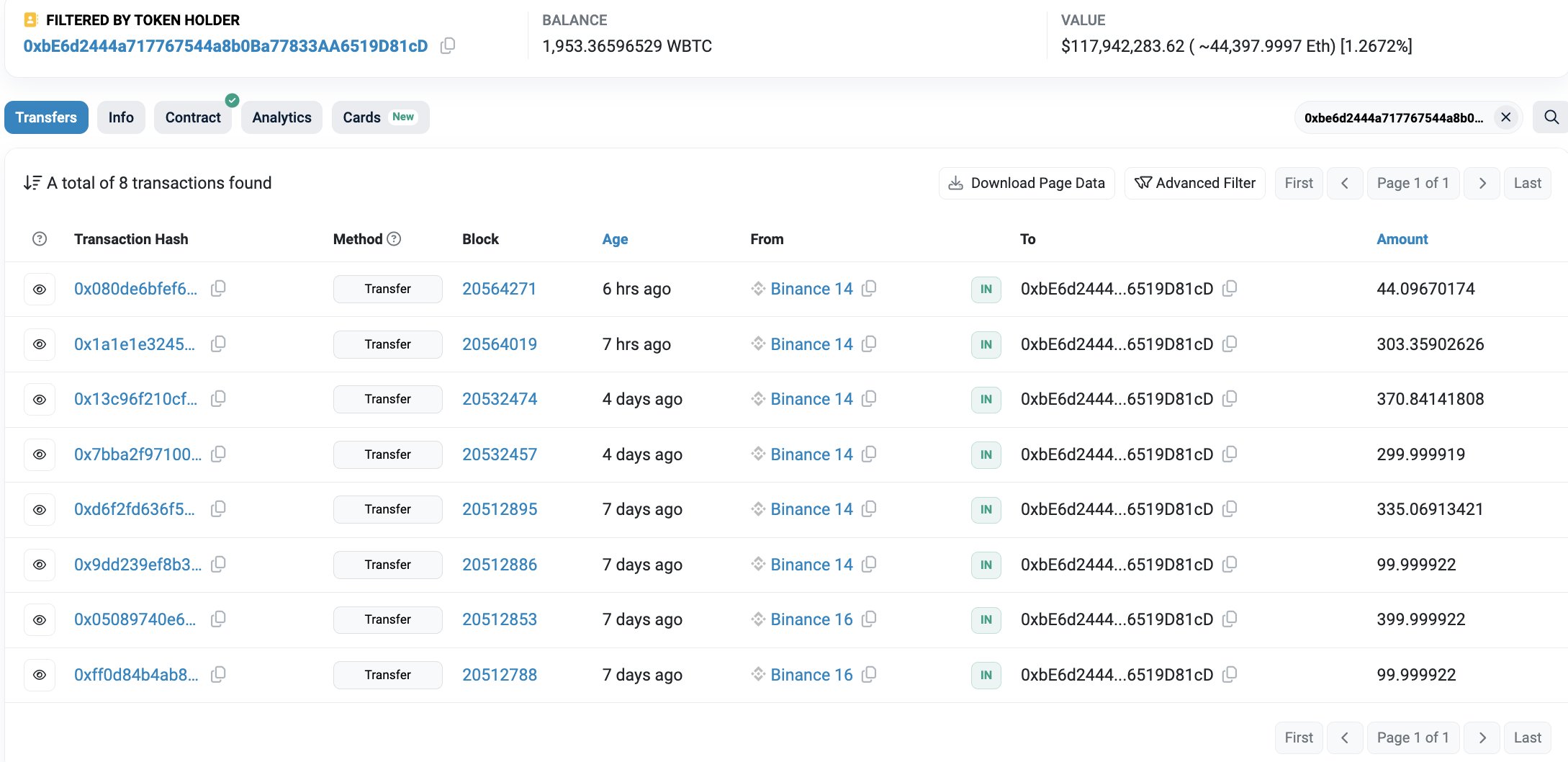Toggle the sort order icon beside total transactions
Image resolution: width=1568 pixels, height=762 pixels.
(x=32, y=183)
